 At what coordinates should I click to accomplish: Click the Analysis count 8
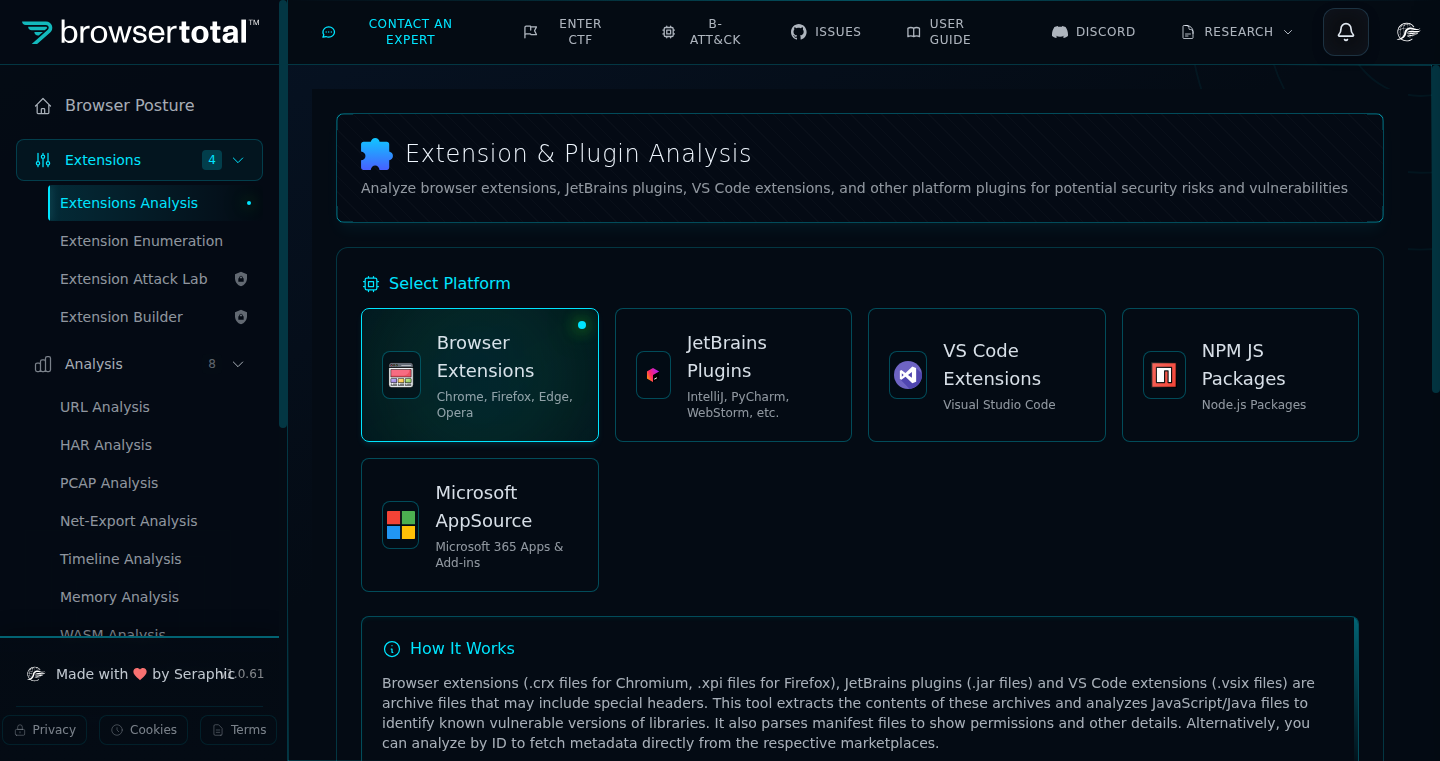(212, 364)
